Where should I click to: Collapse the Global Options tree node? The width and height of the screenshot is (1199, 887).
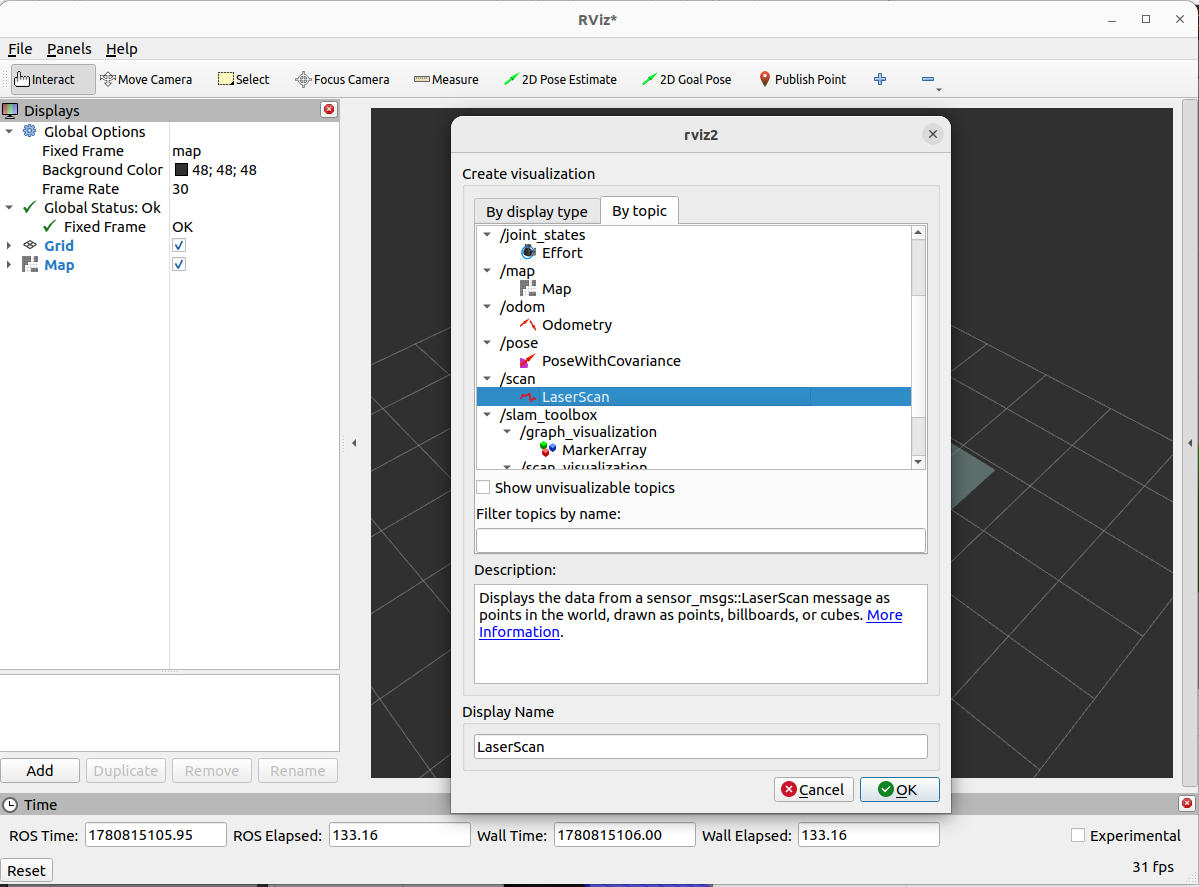(x=9, y=132)
